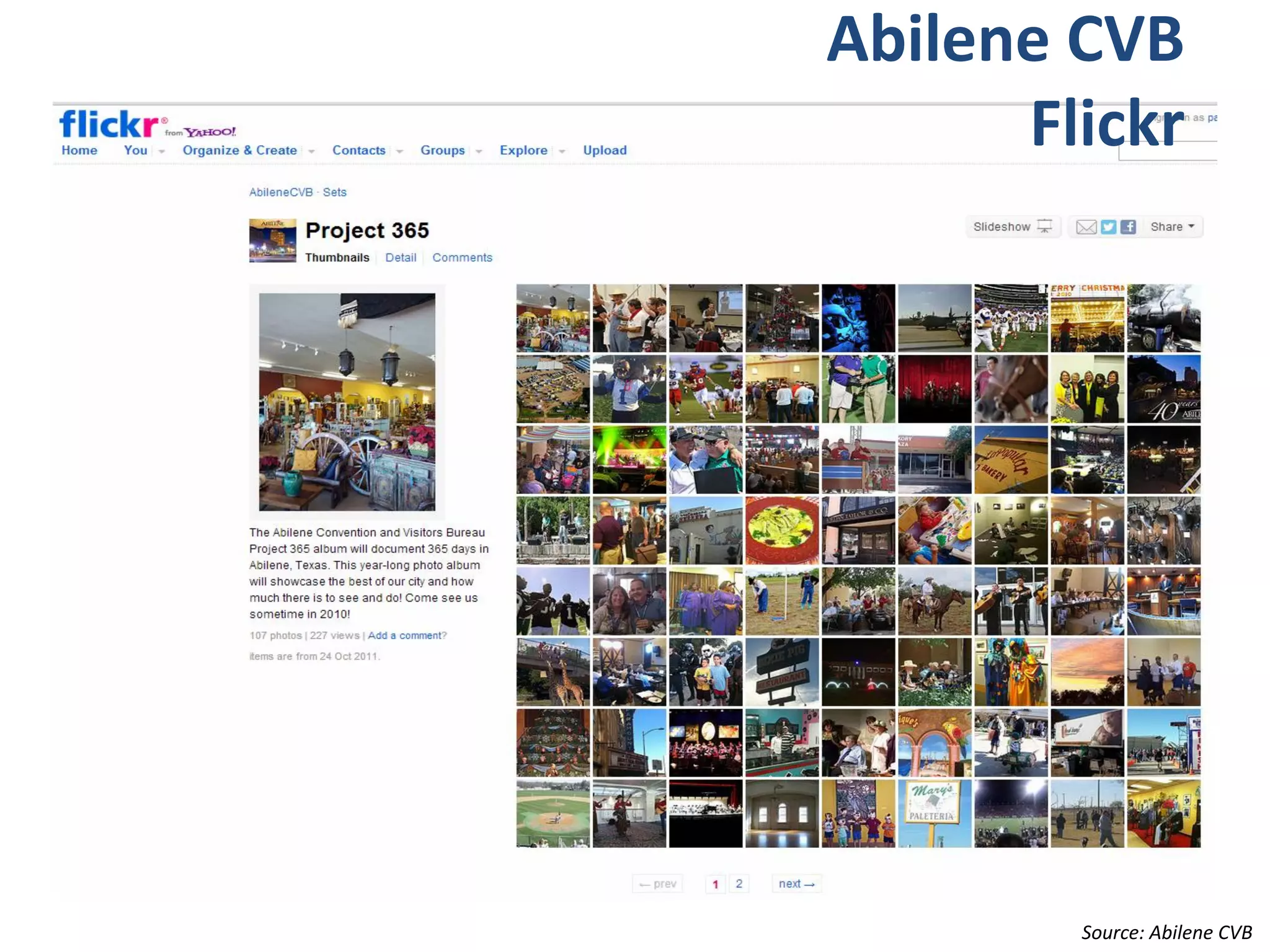Share set via email envelope icon
1270x952 pixels.
click(x=1086, y=227)
